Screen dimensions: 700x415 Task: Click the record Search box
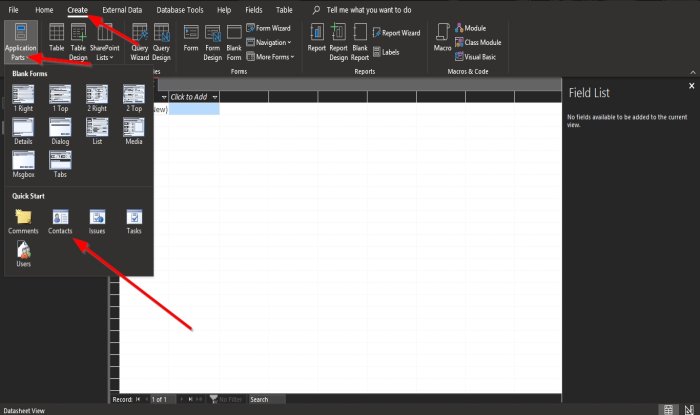[x=267, y=399]
